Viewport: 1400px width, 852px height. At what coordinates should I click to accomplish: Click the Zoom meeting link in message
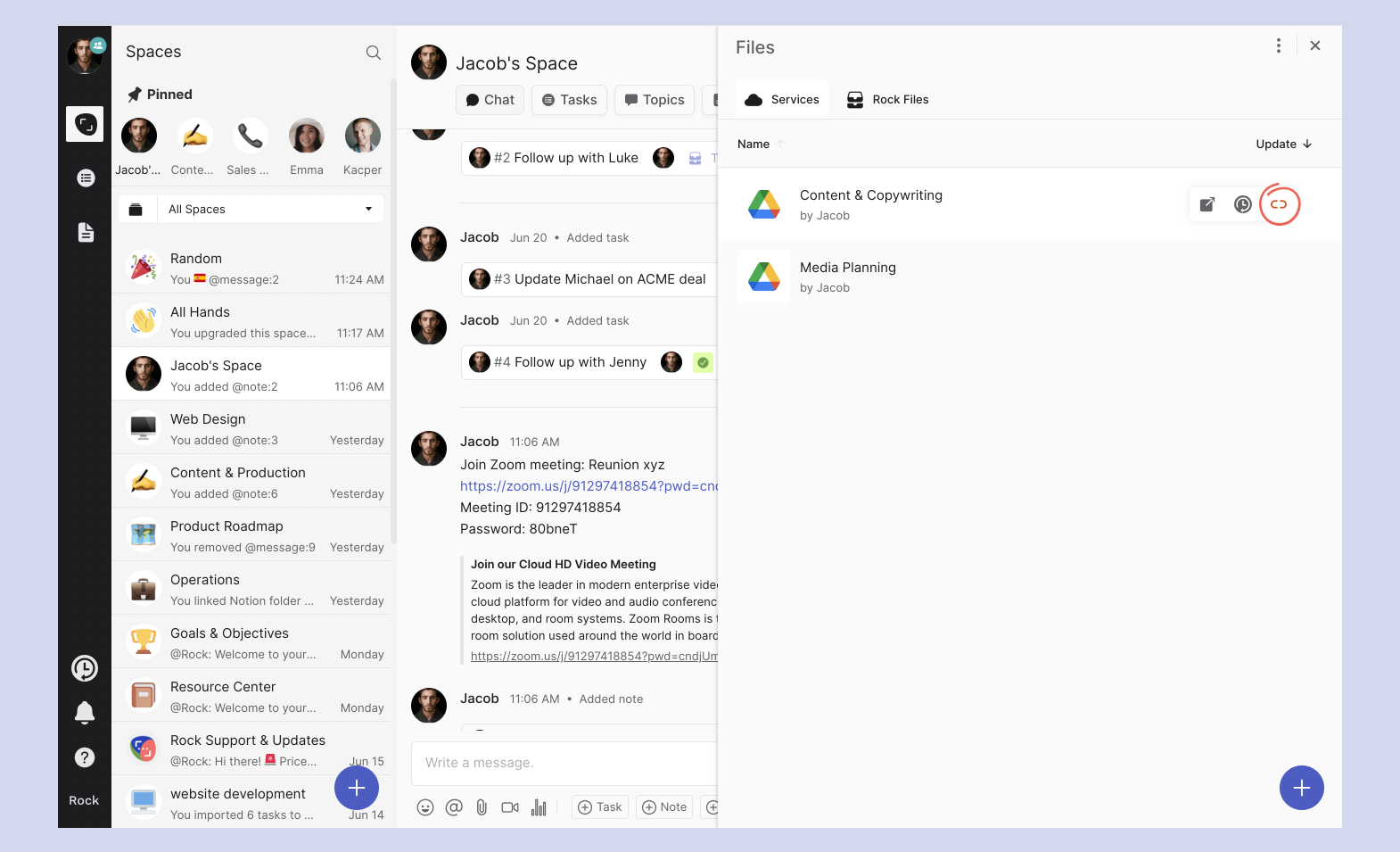[589, 486]
